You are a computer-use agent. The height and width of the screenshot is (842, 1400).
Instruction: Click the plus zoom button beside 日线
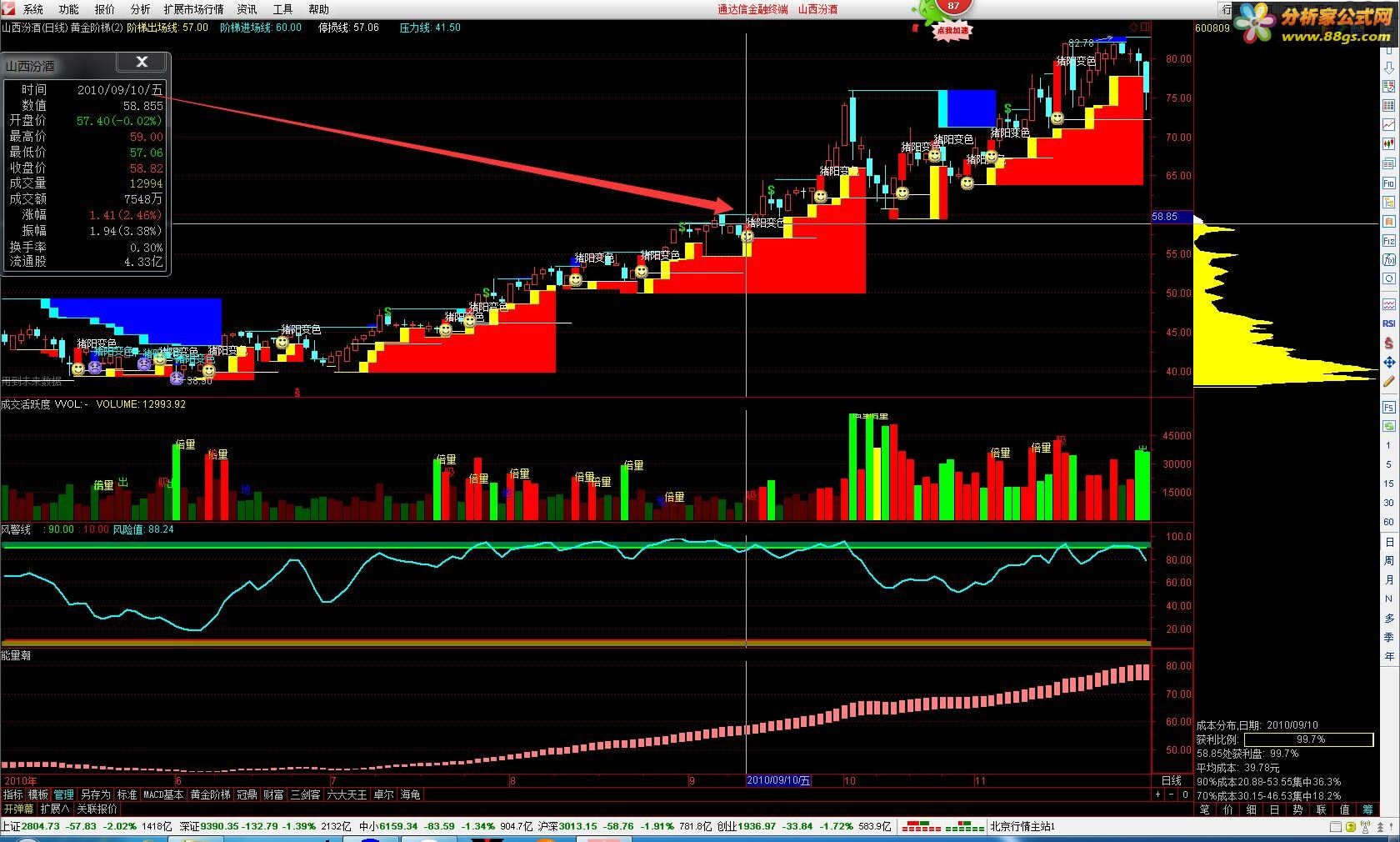[1157, 795]
